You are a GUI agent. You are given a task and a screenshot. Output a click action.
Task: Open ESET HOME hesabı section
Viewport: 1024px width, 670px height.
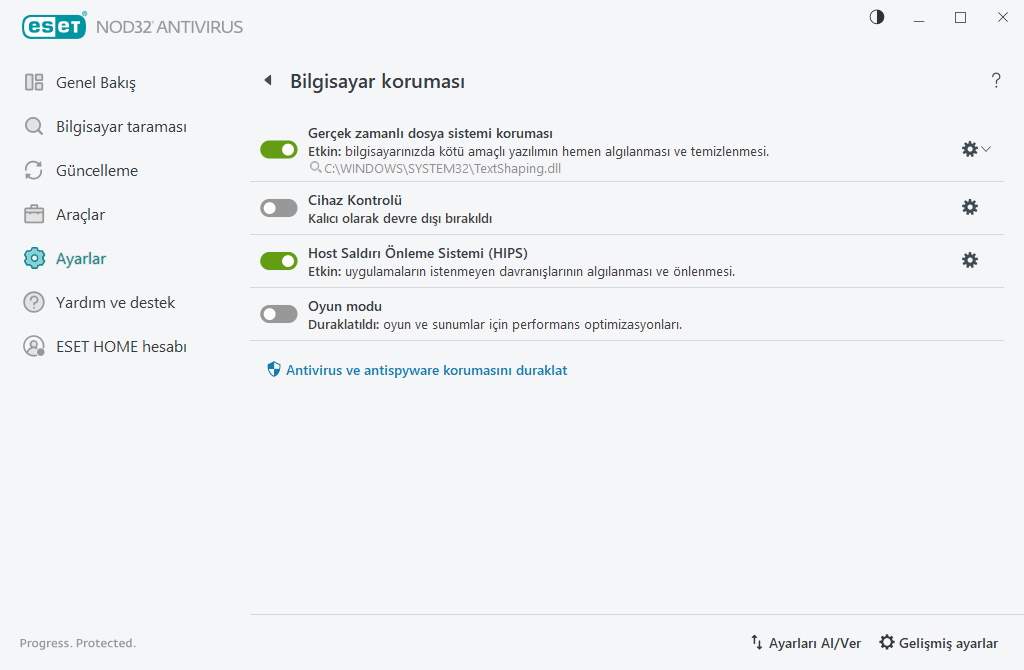121,346
